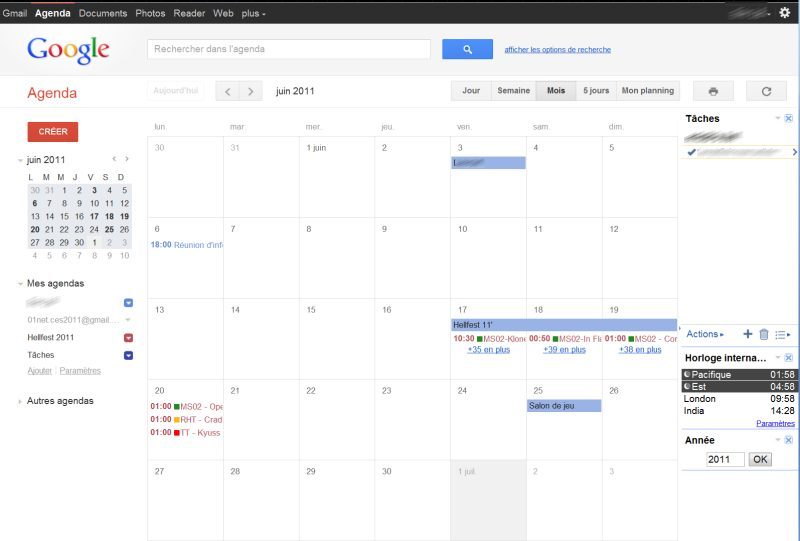Click the CRÉER button
The image size is (800, 541).
(52, 131)
